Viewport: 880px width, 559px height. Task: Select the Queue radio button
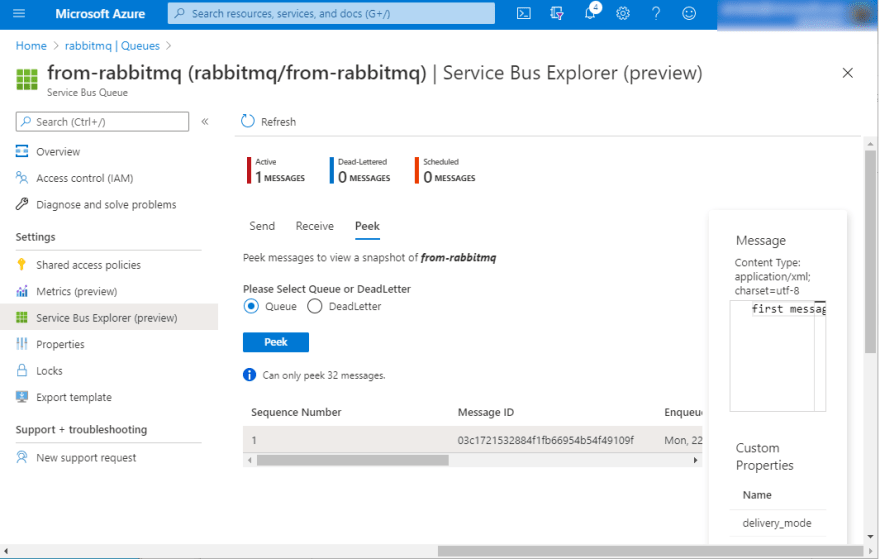(x=251, y=306)
